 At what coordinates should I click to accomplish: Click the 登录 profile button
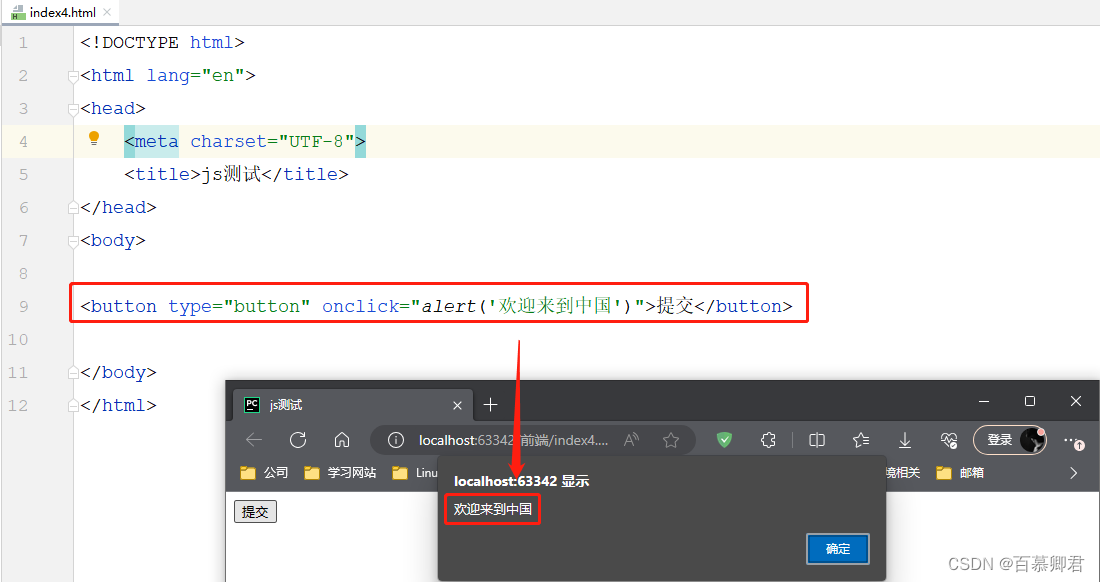[1010, 440]
